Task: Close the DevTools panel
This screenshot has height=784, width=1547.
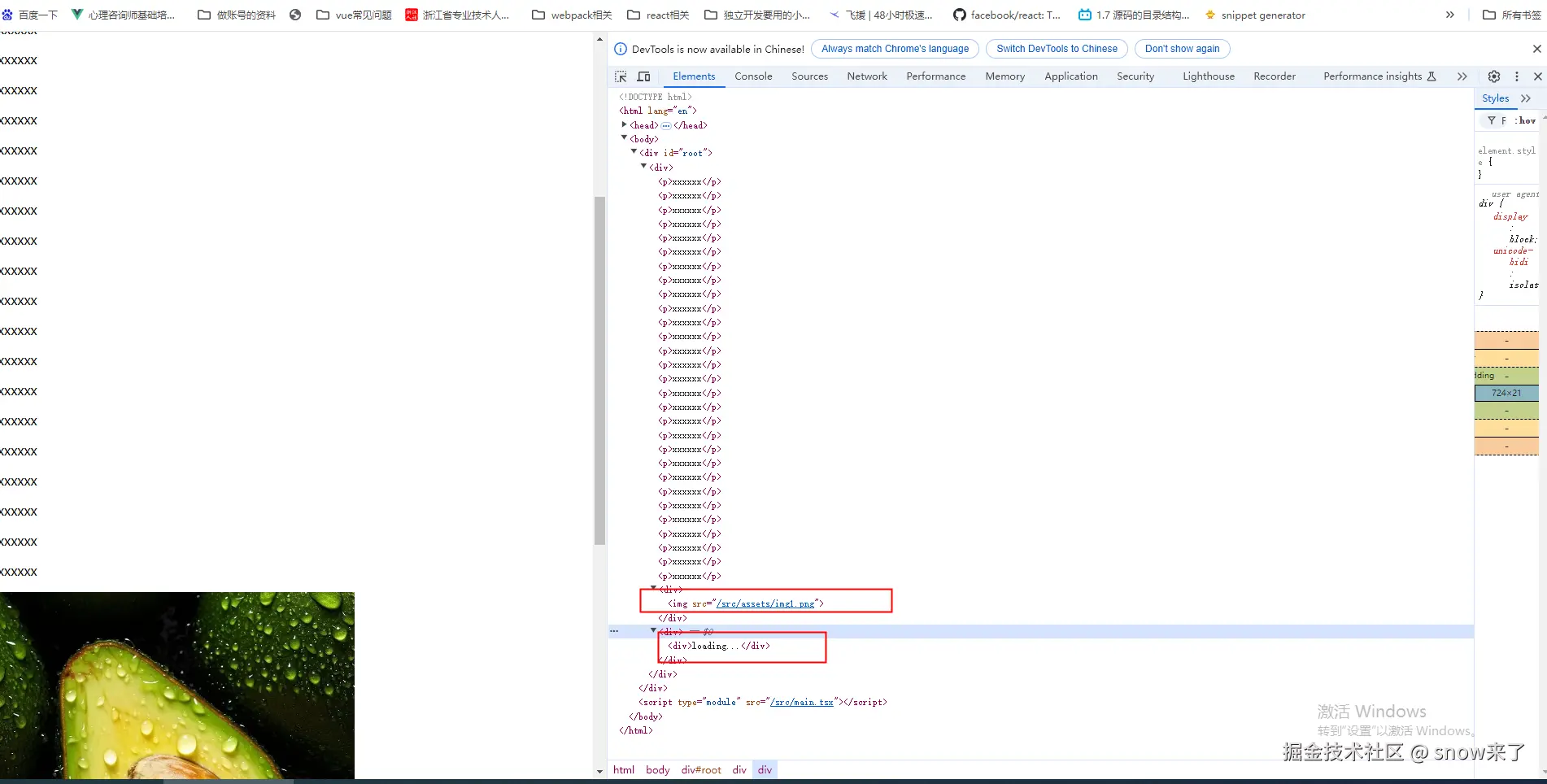Action: coord(1537,76)
